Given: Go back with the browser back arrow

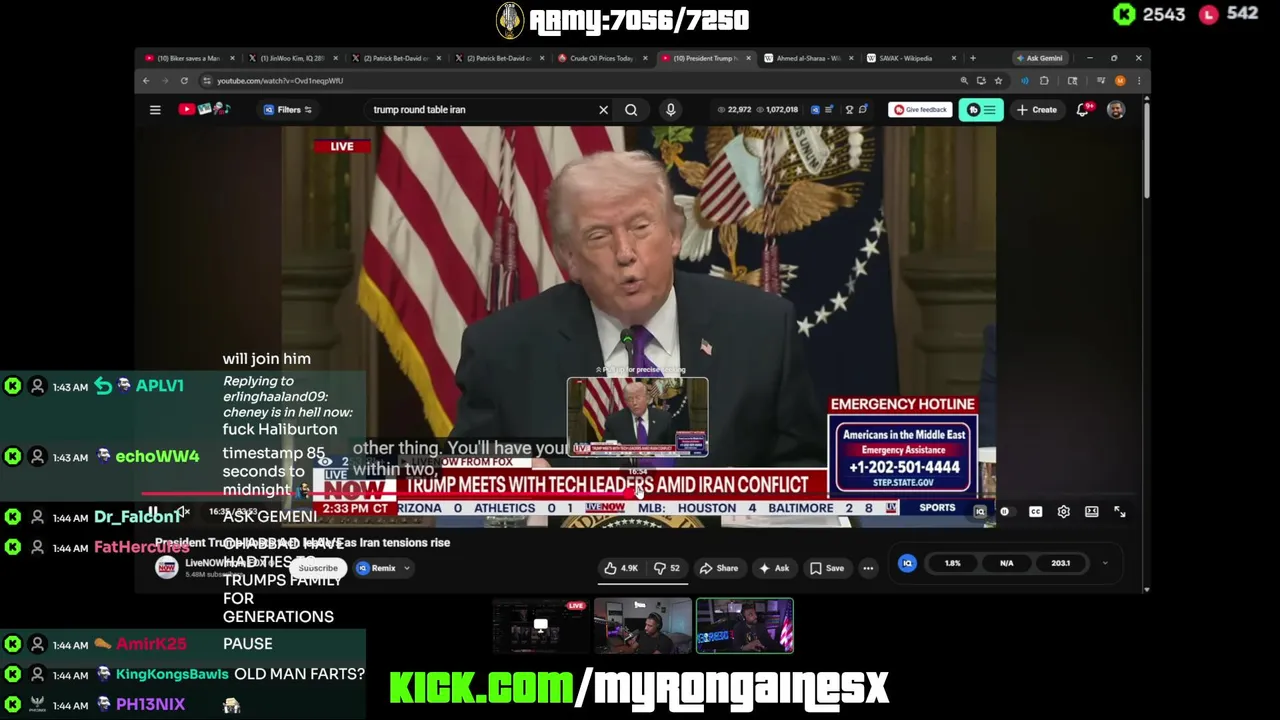Looking at the screenshot, I should (x=146, y=81).
